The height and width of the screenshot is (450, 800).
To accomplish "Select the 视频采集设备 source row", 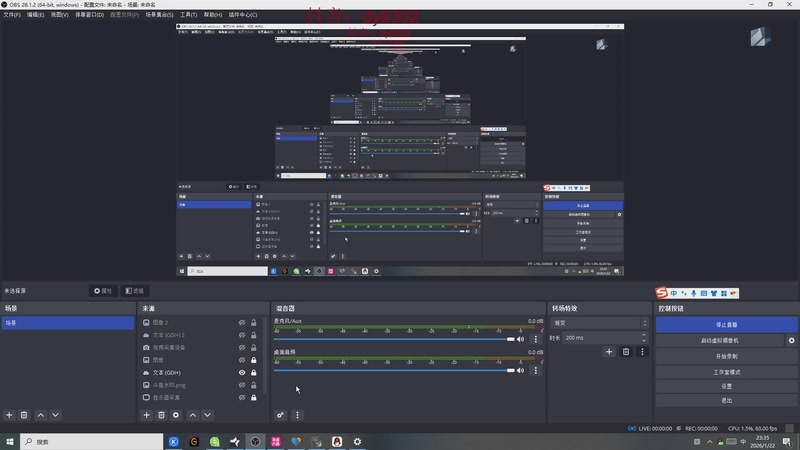I will pos(202,347).
